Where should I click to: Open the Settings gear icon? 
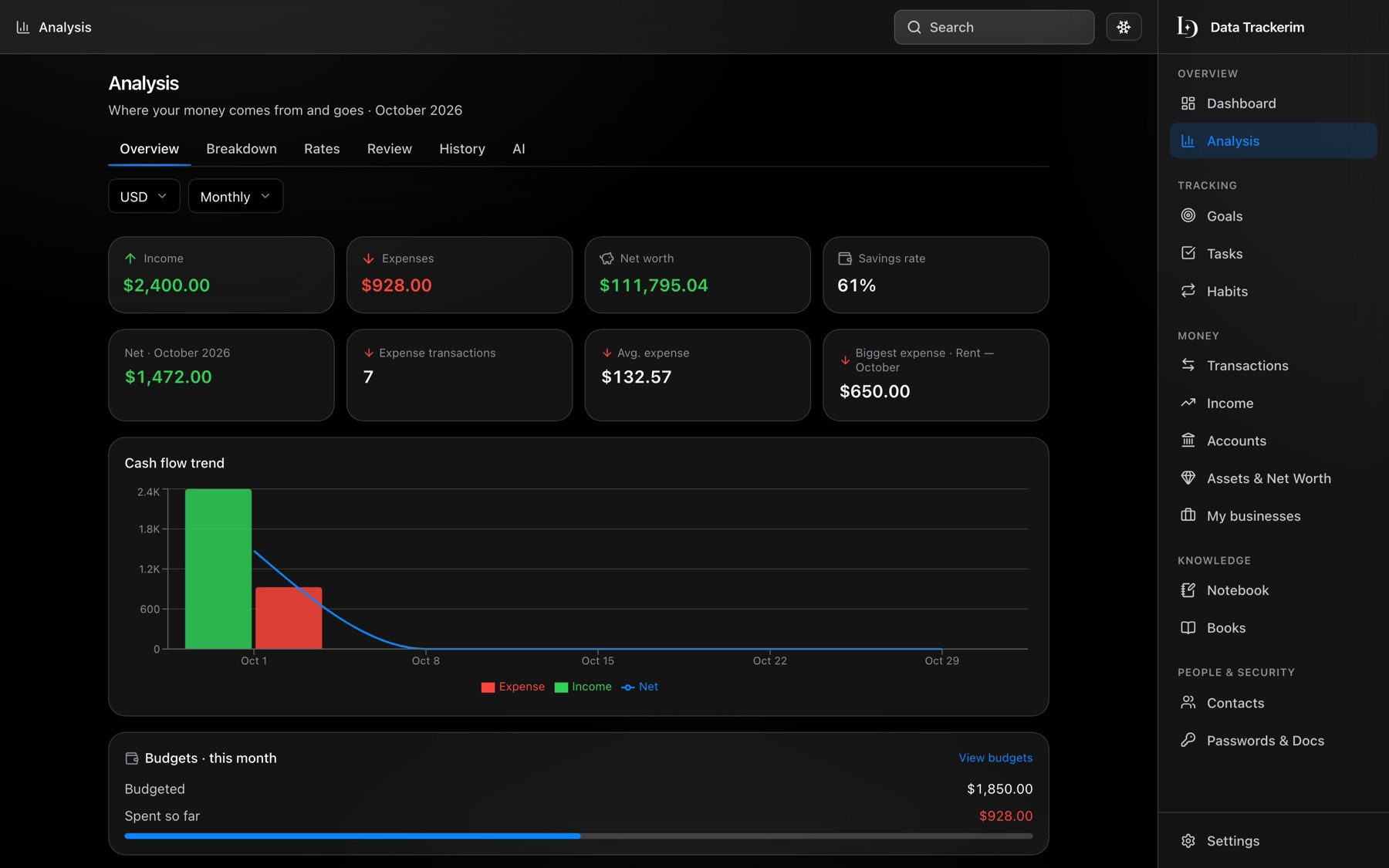point(1188,841)
